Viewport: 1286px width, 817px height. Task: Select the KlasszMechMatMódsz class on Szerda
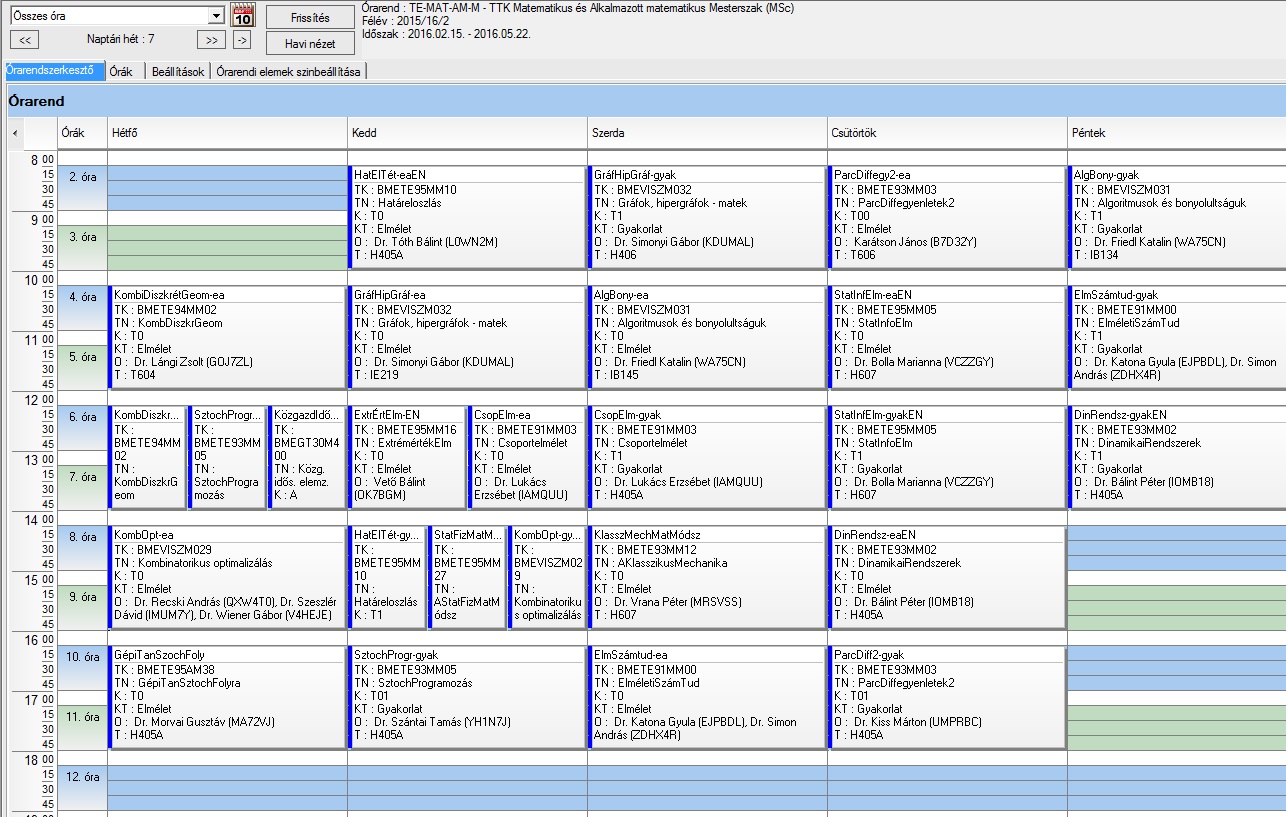coord(707,577)
